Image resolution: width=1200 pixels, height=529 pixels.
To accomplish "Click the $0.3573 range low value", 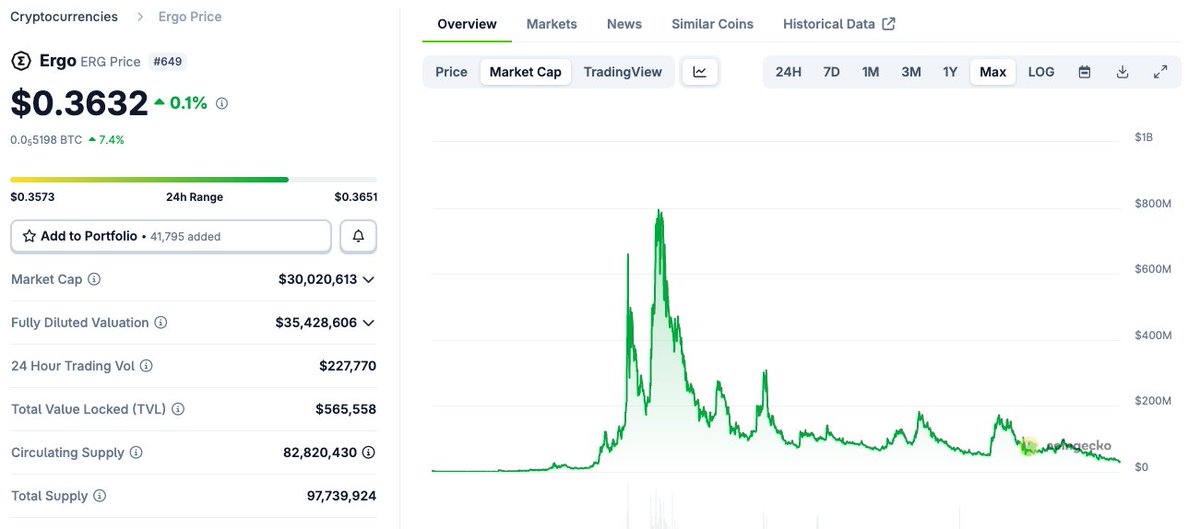I will coord(32,197).
